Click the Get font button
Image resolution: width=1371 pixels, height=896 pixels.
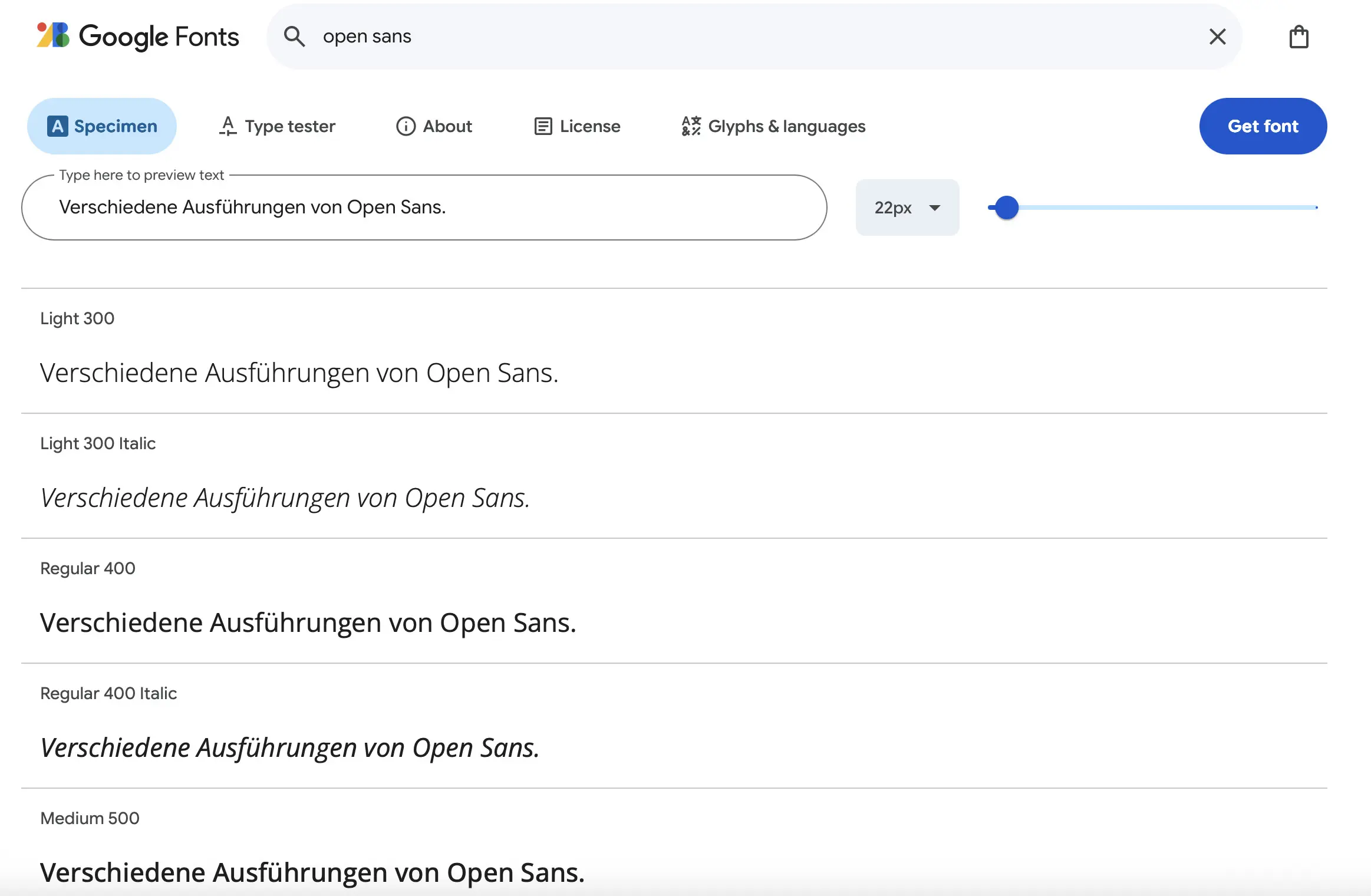pos(1263,126)
